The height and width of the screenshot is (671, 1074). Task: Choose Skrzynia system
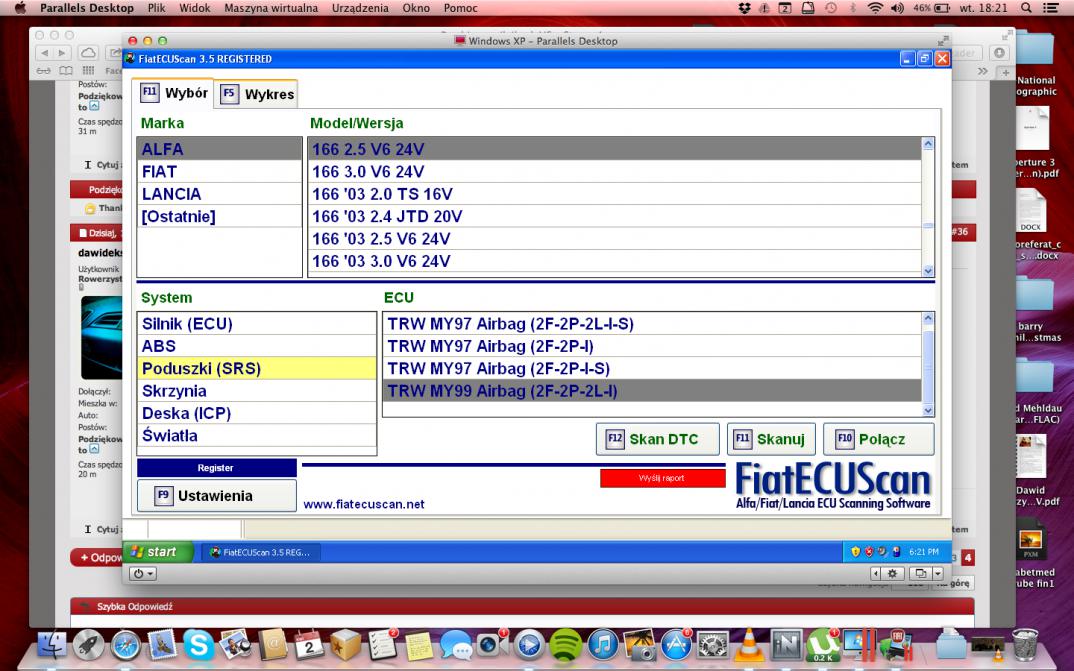pos(257,390)
